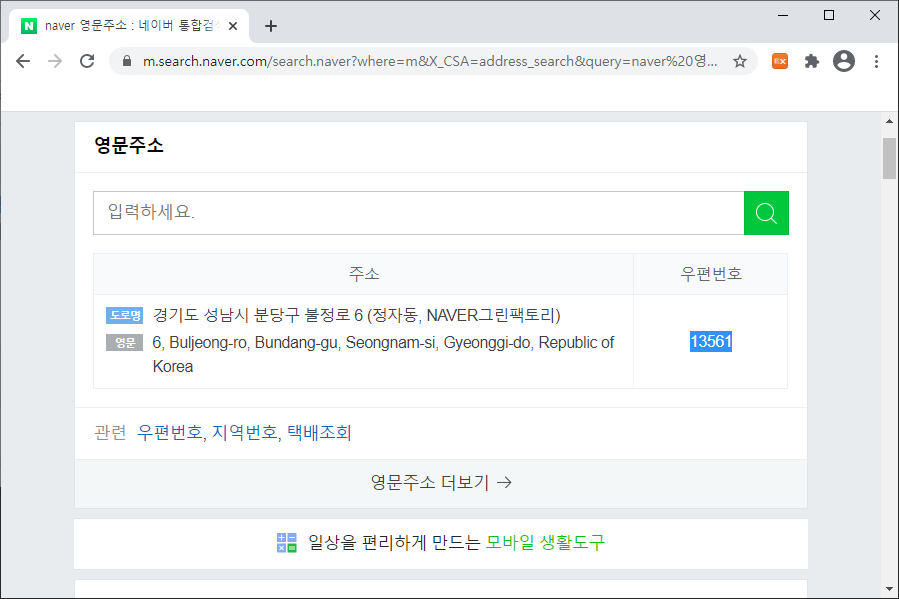Click the Korean road address text
Image resolution: width=899 pixels, height=599 pixels.
[357, 315]
